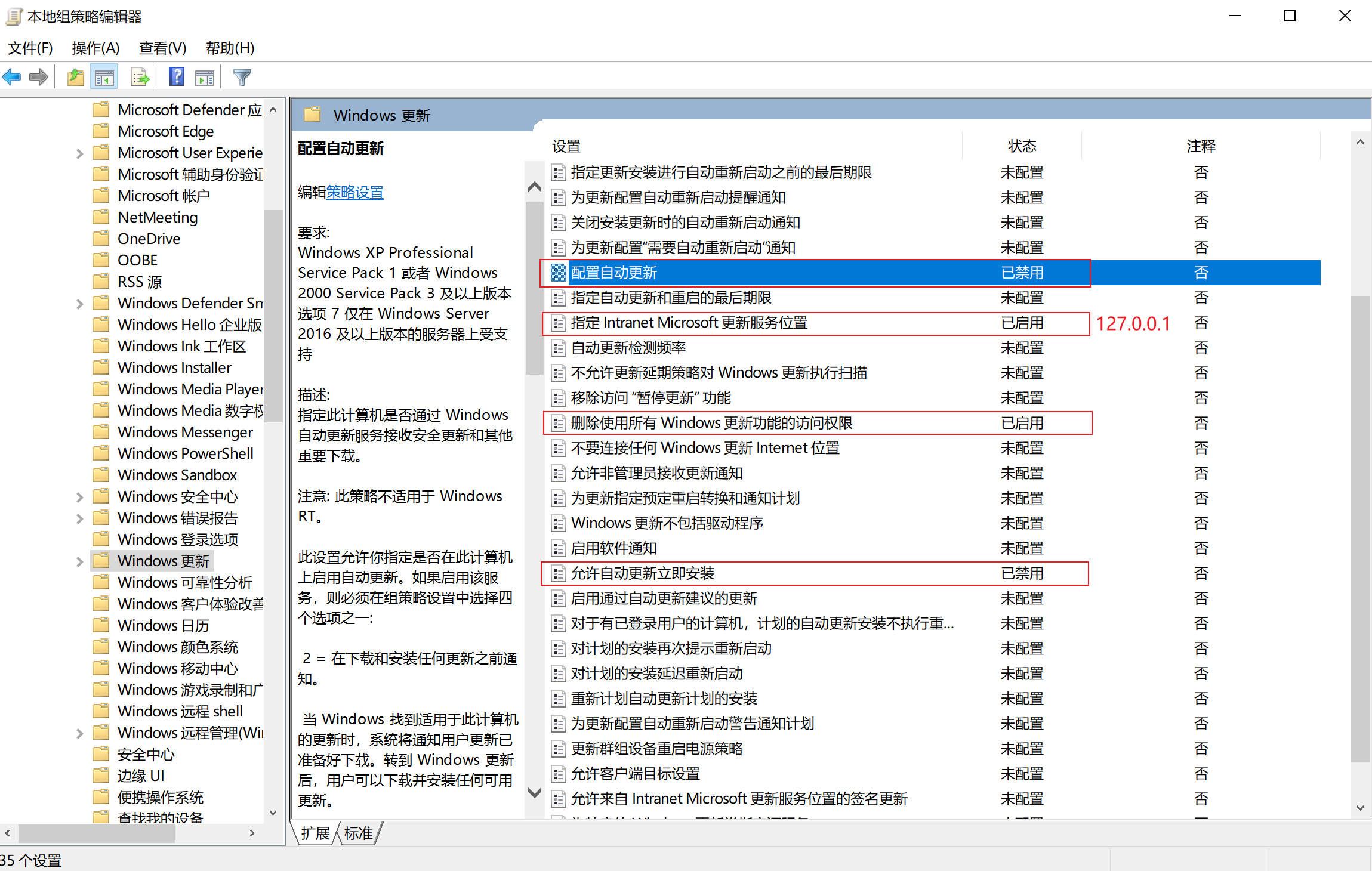Image resolution: width=1372 pixels, height=871 pixels.
Task: Select the 指定 Intranet Microsoft 更新服务位置 policy
Action: click(689, 323)
